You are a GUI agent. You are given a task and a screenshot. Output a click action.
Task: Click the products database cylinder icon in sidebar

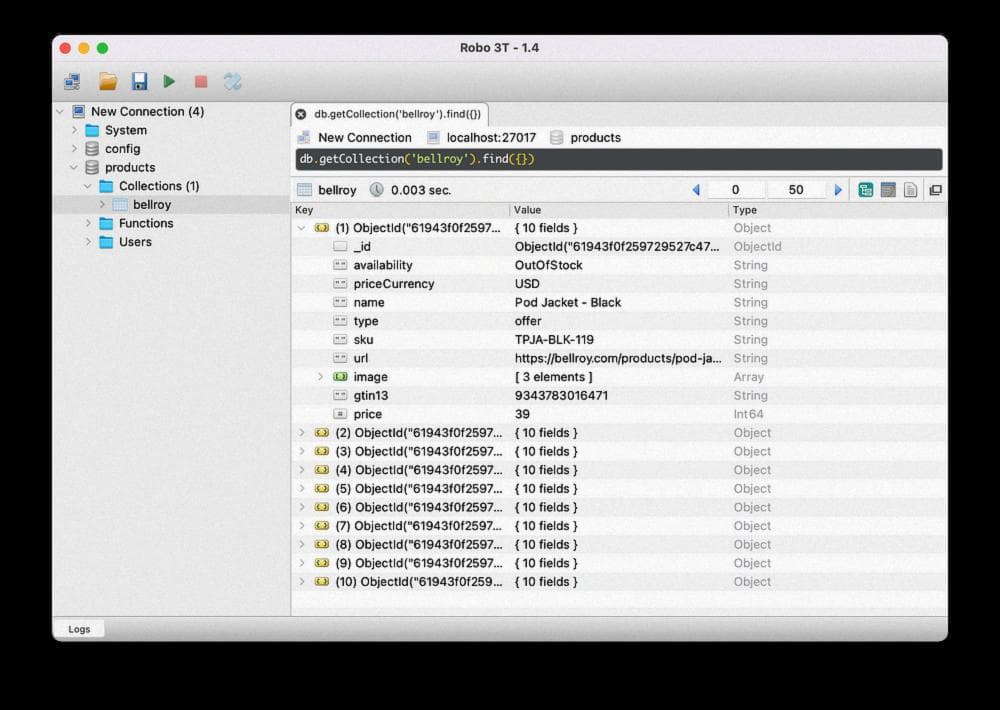coord(92,167)
